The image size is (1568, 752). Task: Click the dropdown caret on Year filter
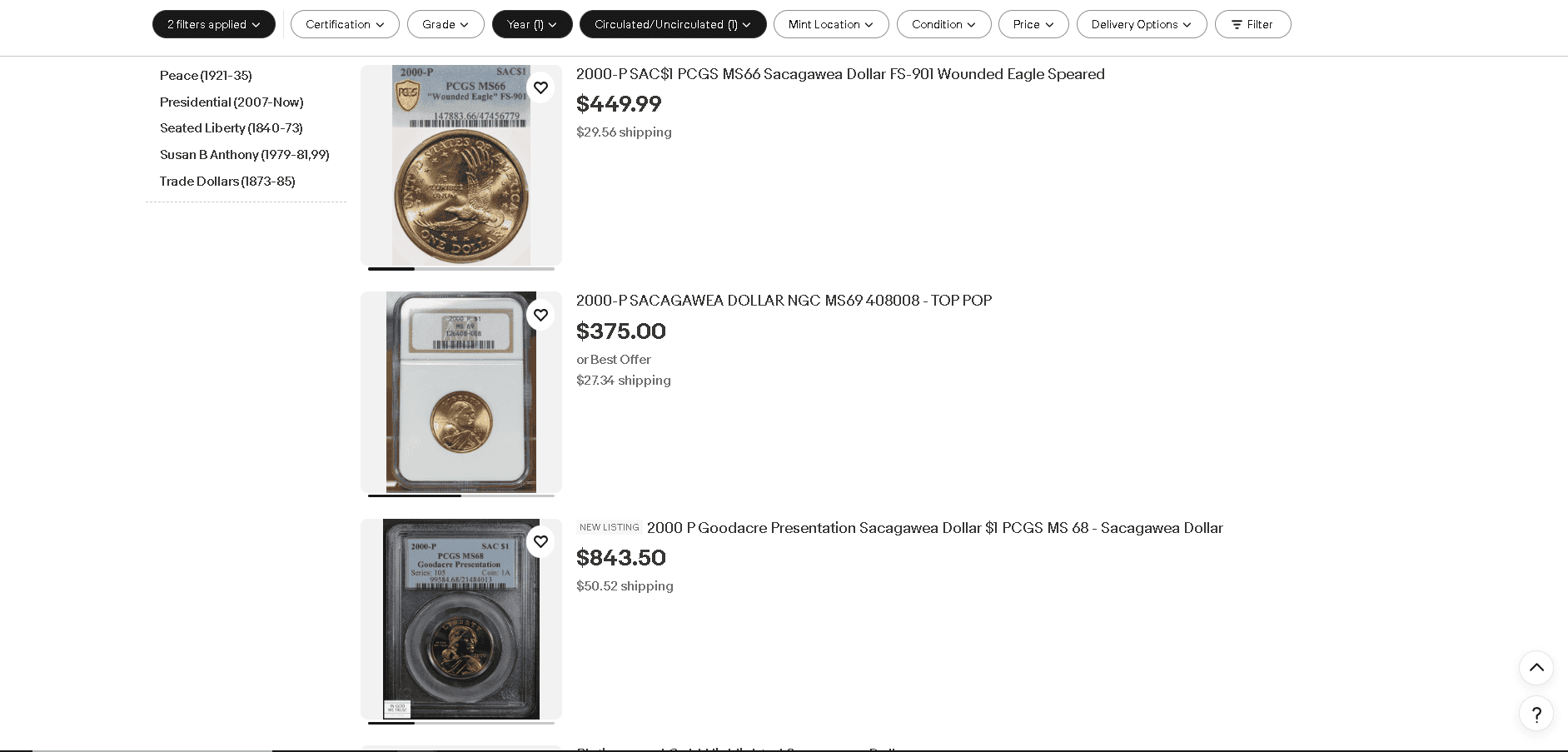(554, 24)
